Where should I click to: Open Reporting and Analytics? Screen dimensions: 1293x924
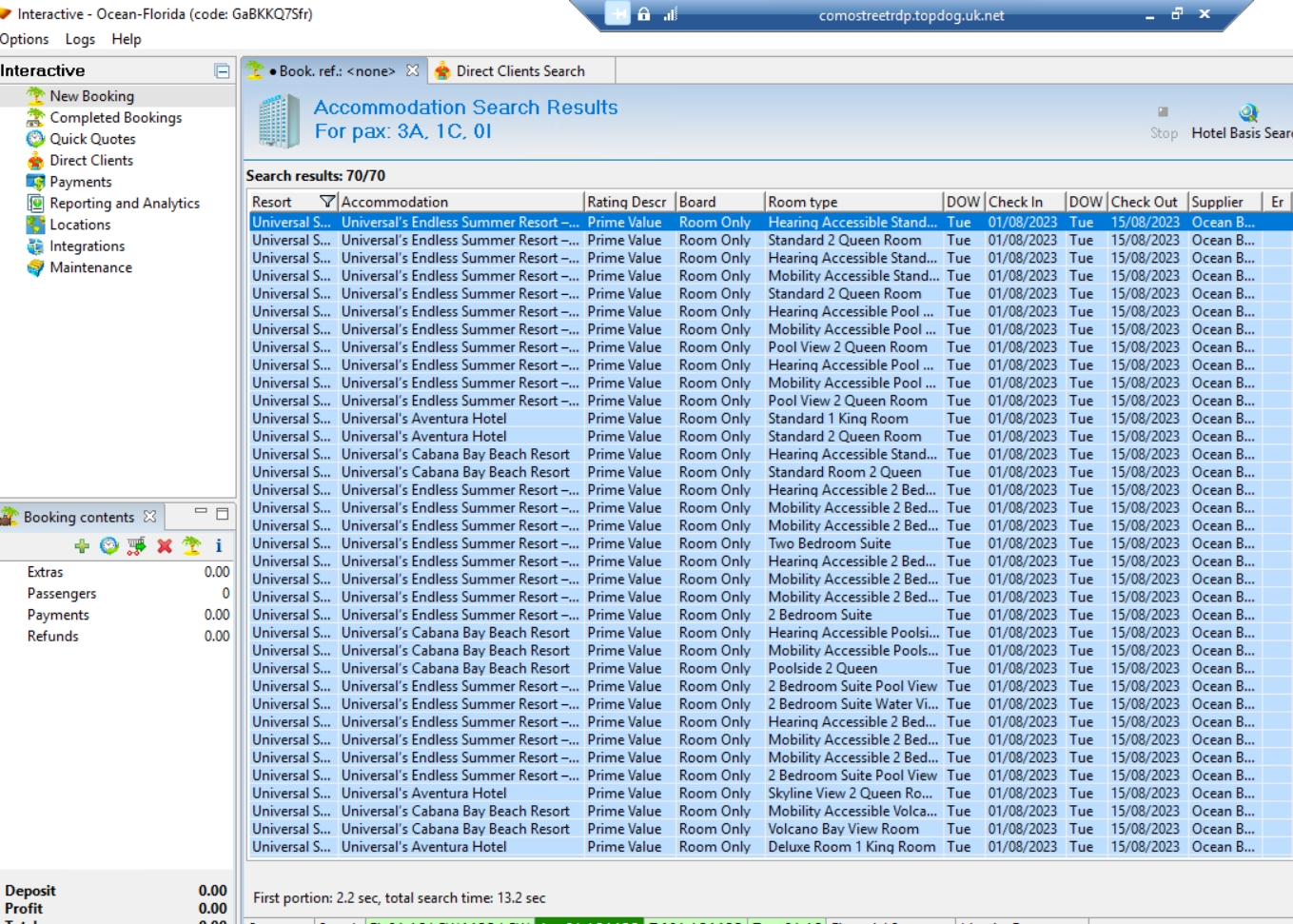(125, 203)
